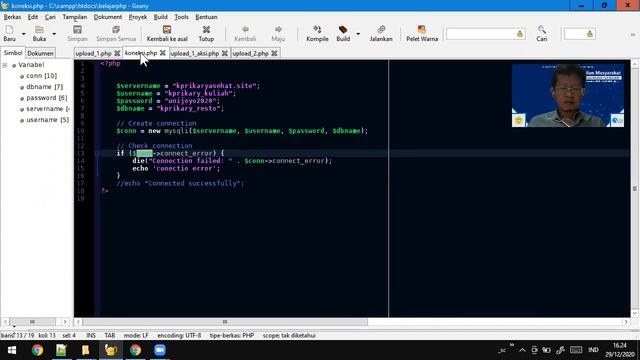The width and height of the screenshot is (640, 360).
Task: Open the Windows Start menu
Action: [x=12, y=350]
